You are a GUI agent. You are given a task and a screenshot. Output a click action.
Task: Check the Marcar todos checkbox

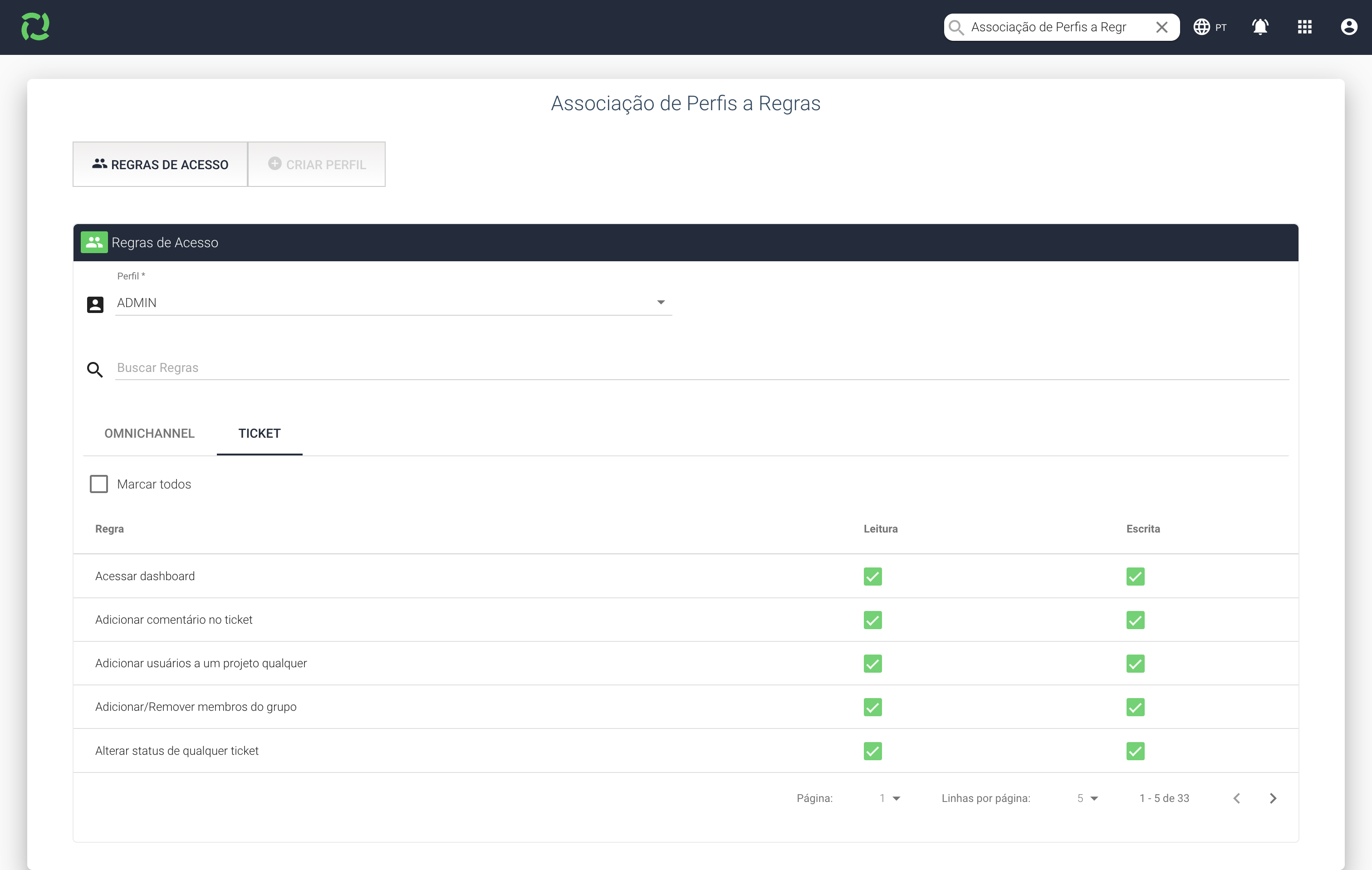point(98,484)
